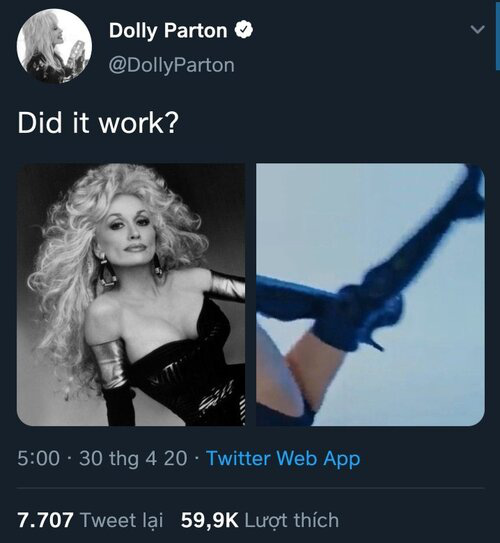
Task: Click the blue scrollbar strip at edge
Action: point(498,35)
